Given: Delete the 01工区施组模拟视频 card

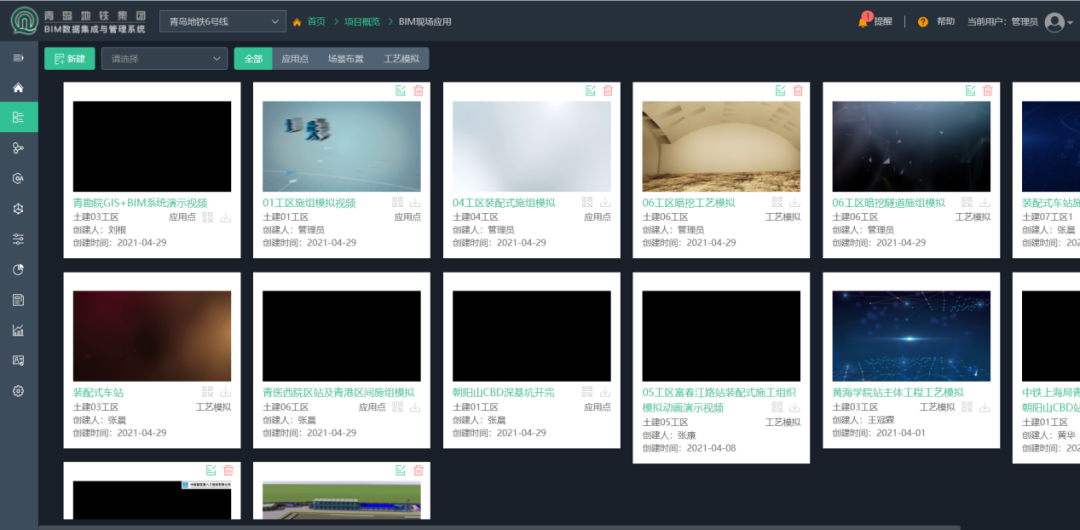Looking at the screenshot, I should [x=418, y=90].
